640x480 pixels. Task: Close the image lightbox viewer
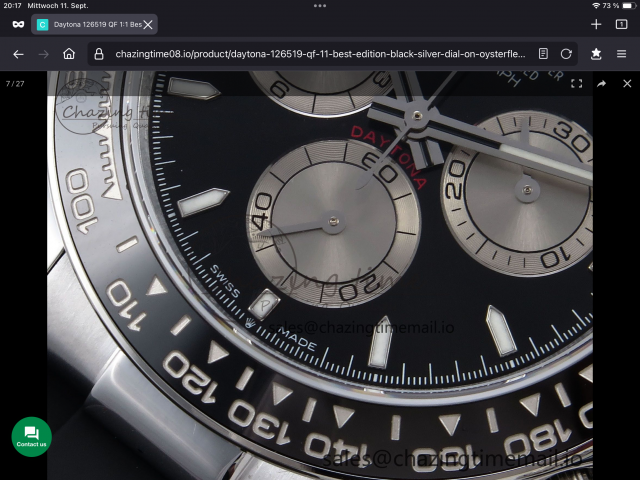(x=627, y=84)
